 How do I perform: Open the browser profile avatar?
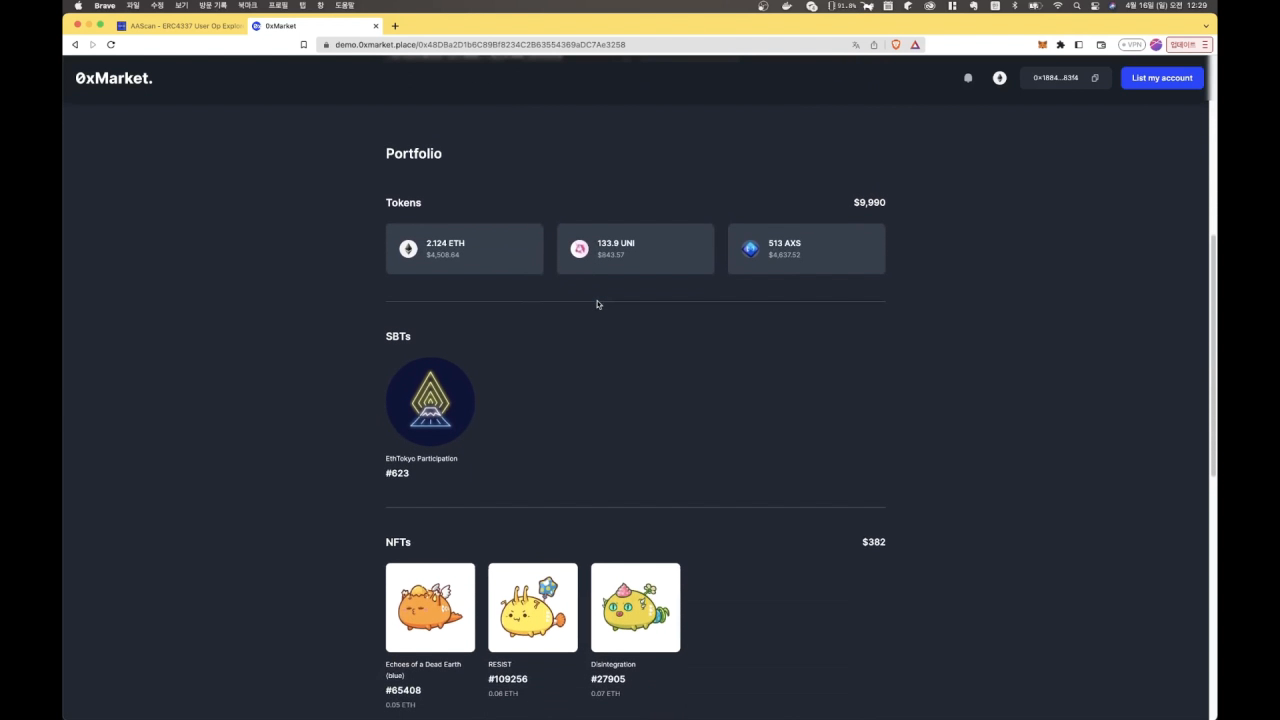click(x=1156, y=44)
